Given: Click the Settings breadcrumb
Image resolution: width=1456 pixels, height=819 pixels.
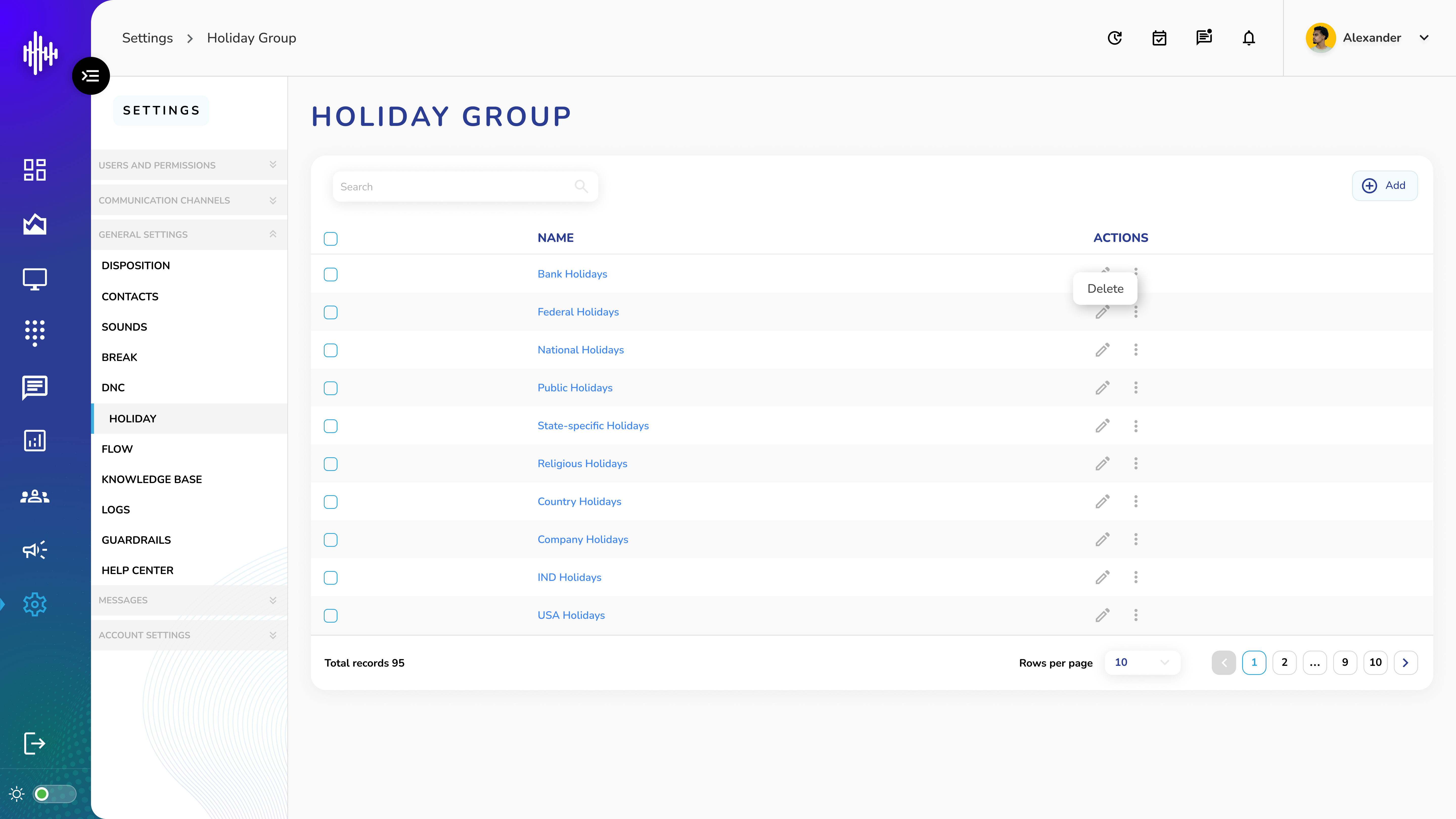Looking at the screenshot, I should pos(148,38).
